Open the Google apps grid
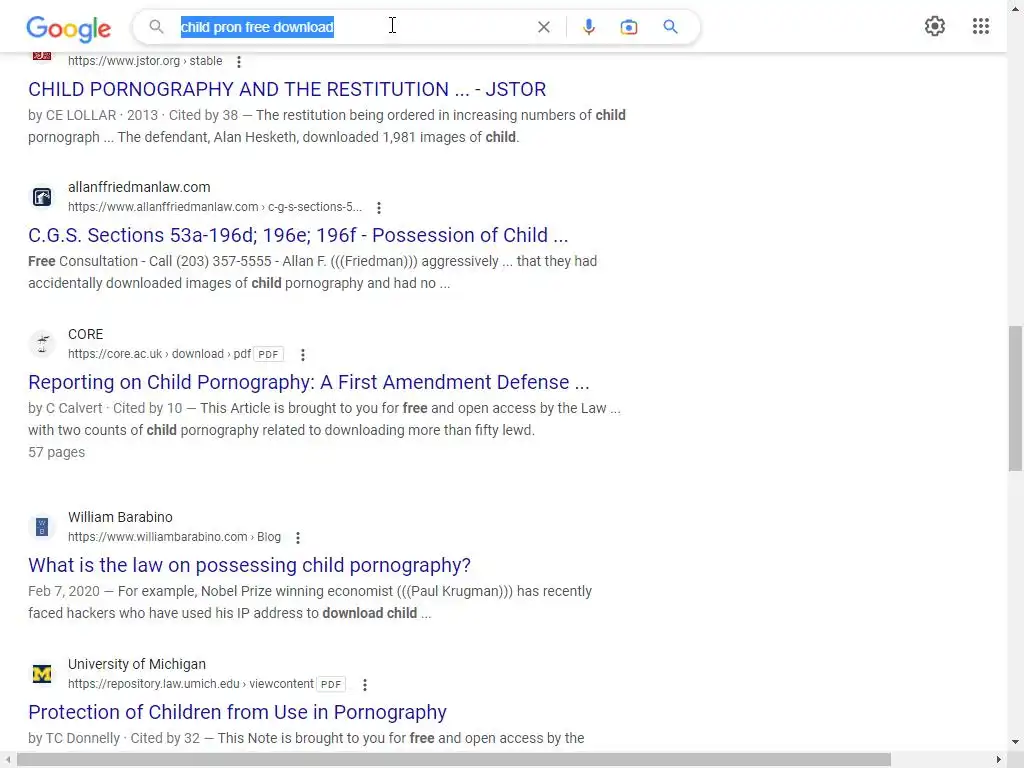This screenshot has width=1024, height=768. point(980,26)
